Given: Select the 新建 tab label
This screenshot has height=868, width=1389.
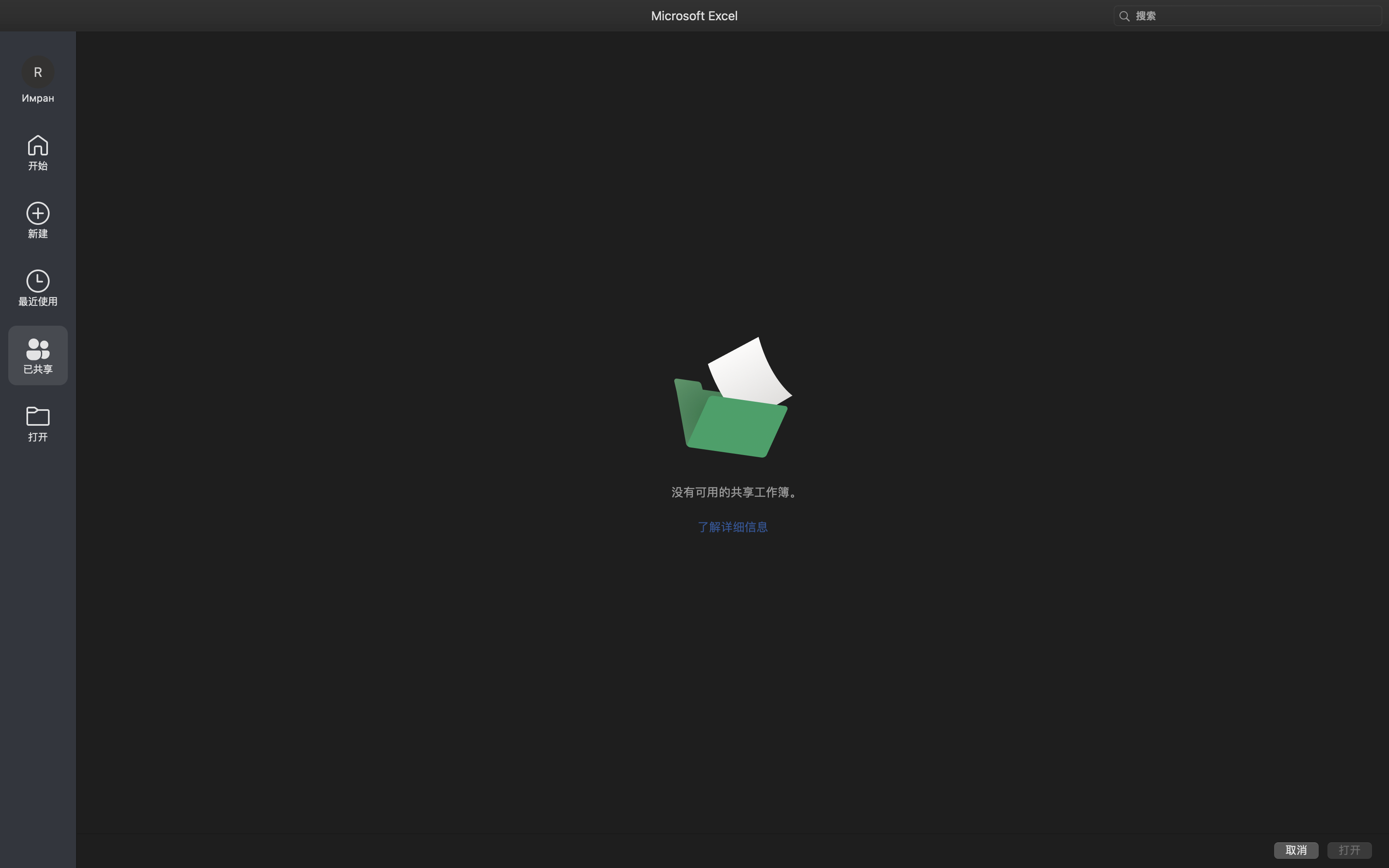Looking at the screenshot, I should click(x=38, y=234).
